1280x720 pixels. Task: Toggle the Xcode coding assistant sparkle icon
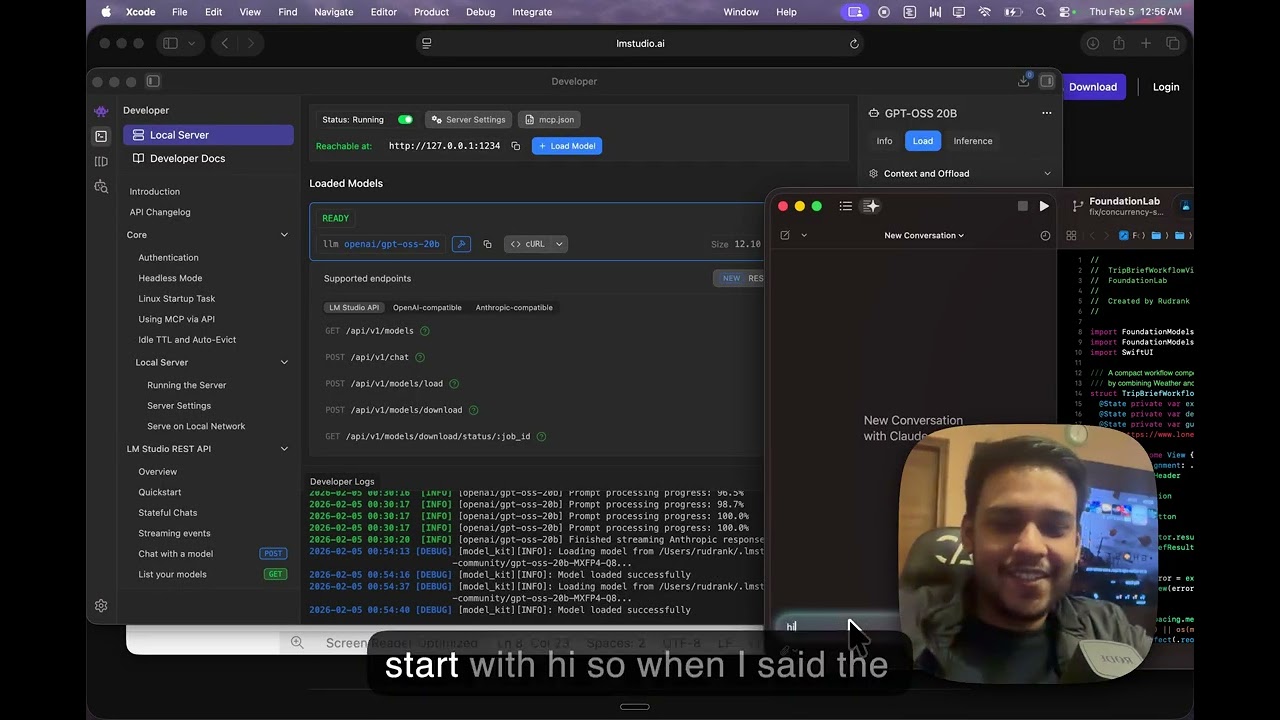click(871, 206)
